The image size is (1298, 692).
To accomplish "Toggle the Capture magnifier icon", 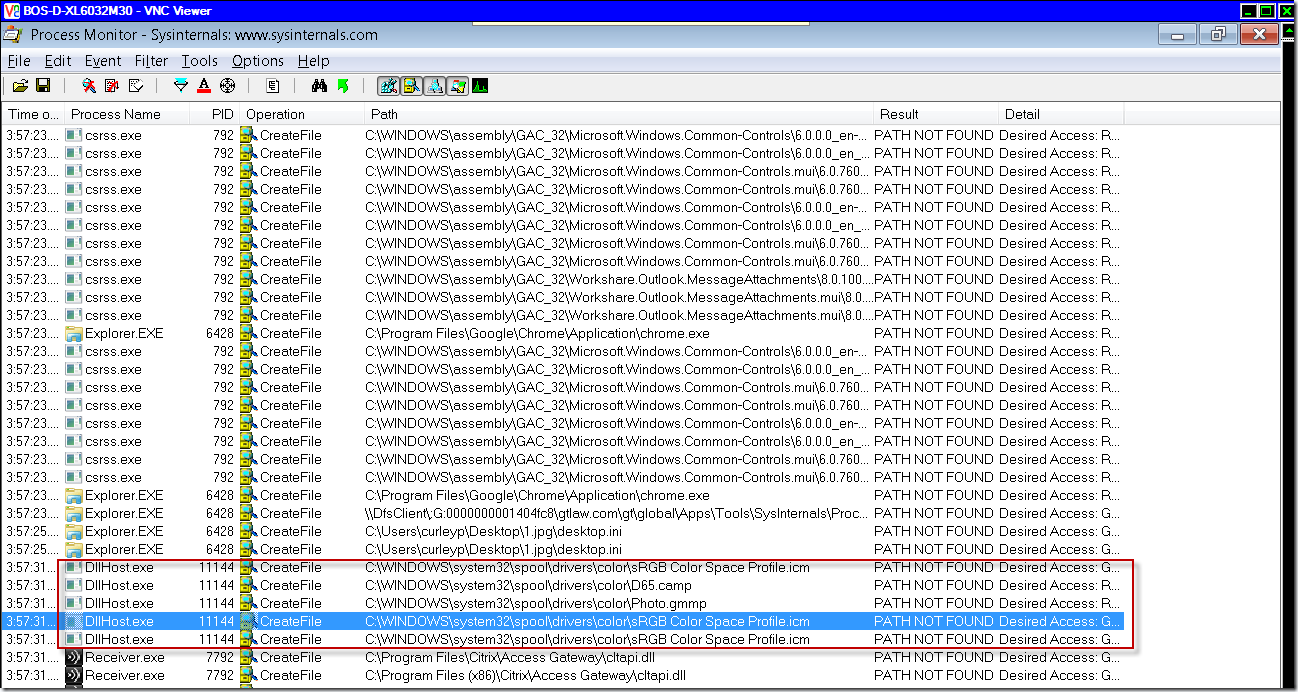I will [x=89, y=87].
